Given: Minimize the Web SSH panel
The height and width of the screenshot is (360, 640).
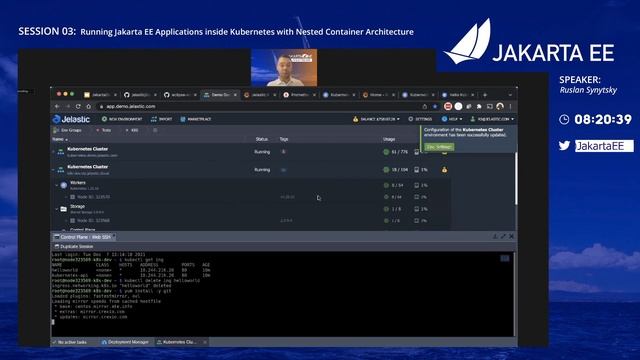Looking at the screenshot, I should point(495,236).
